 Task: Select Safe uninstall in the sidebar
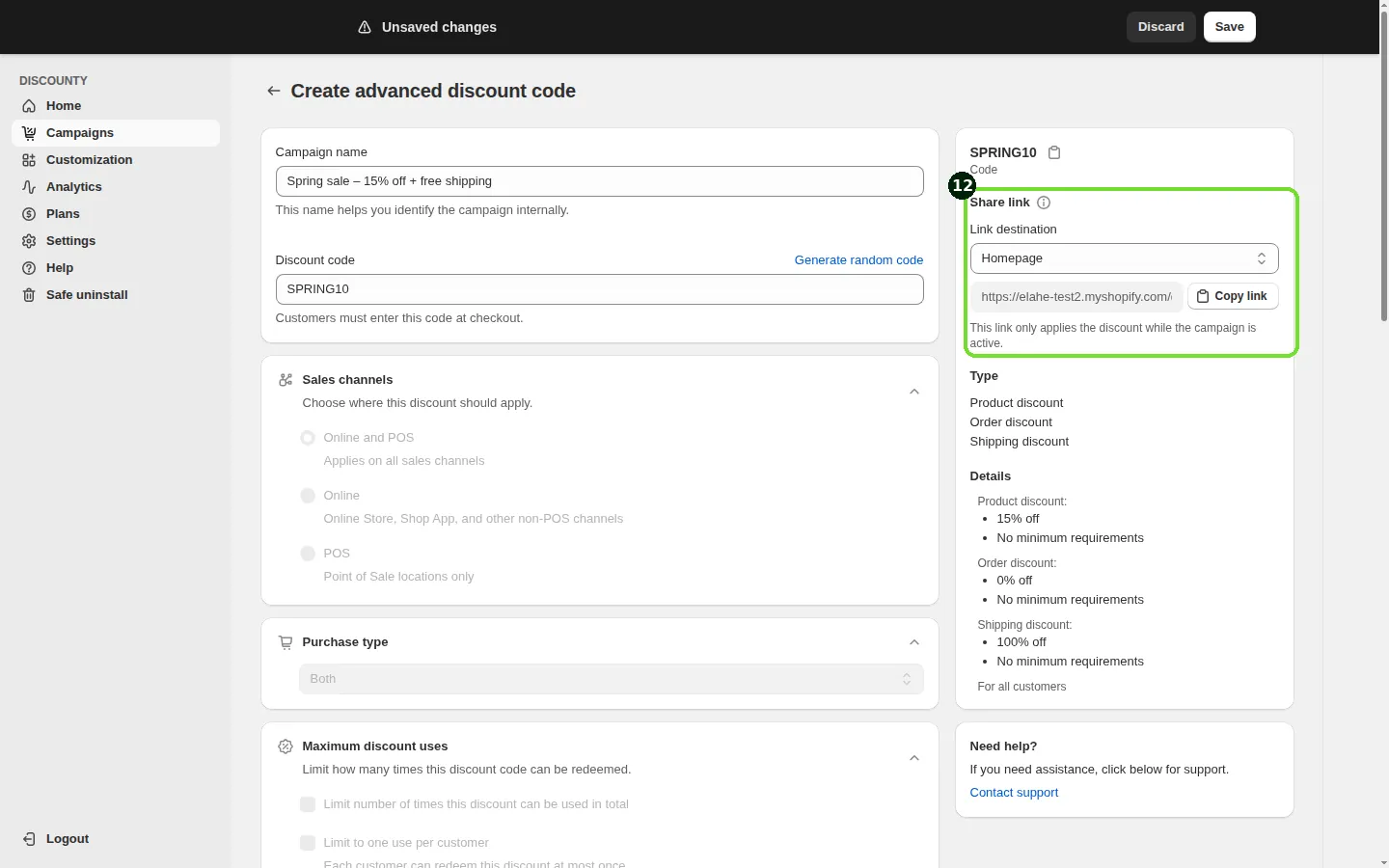116,295
